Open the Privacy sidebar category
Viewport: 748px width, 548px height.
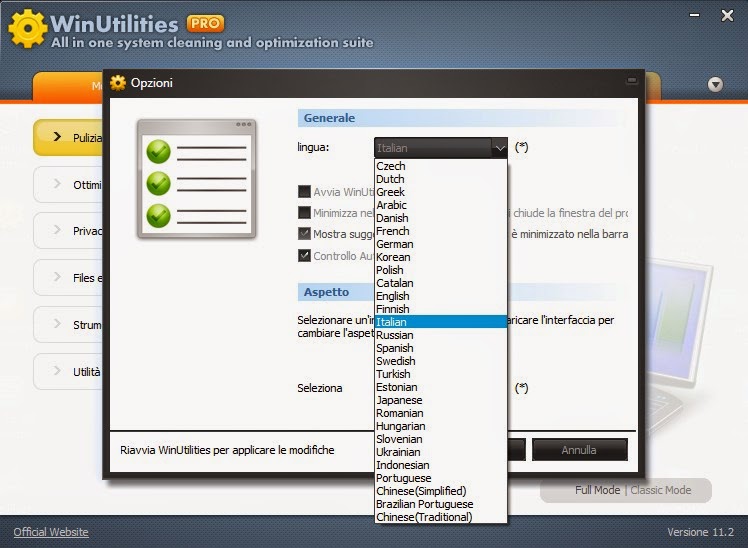click(x=68, y=231)
